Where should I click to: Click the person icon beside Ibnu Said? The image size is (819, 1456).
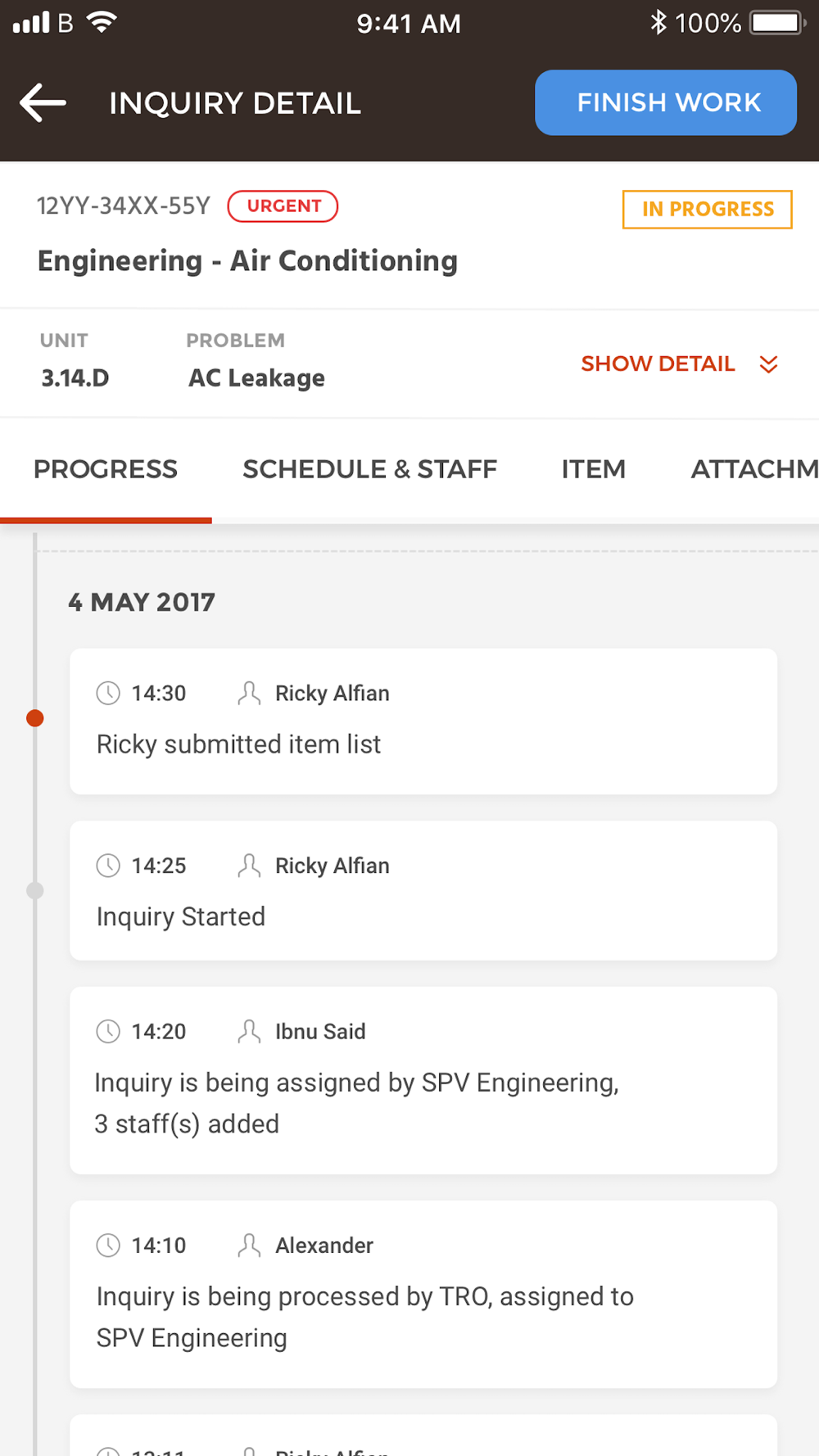pyautogui.click(x=249, y=1031)
